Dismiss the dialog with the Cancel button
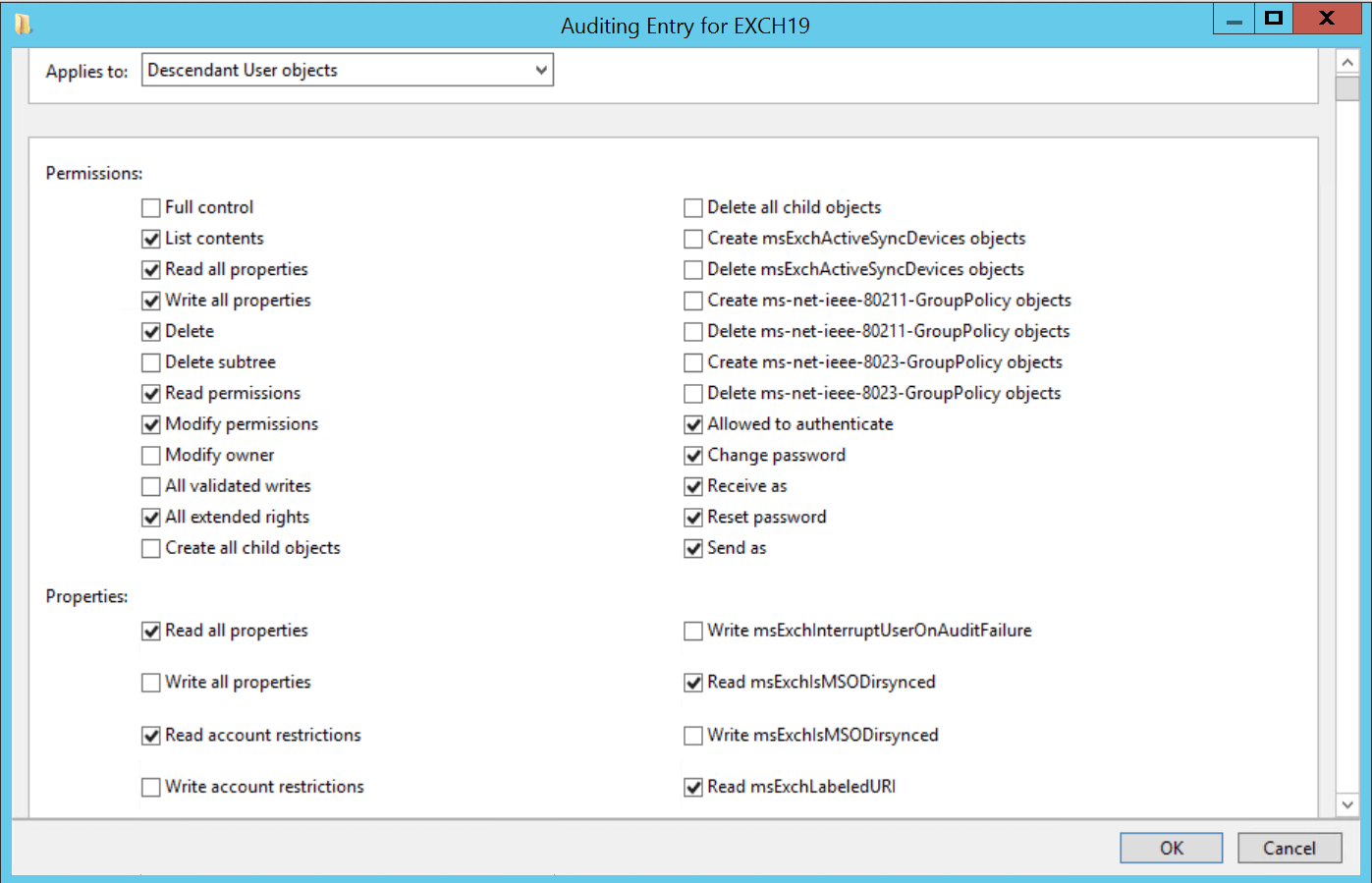Viewport: 1372px width, 883px height. coord(1290,848)
